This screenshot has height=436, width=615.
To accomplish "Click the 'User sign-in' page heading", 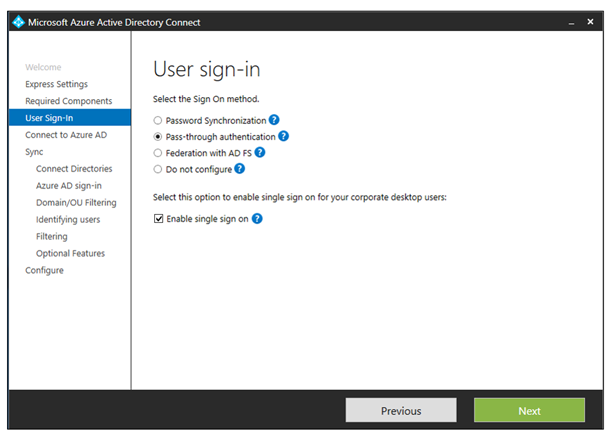I will pyautogui.click(x=207, y=70).
